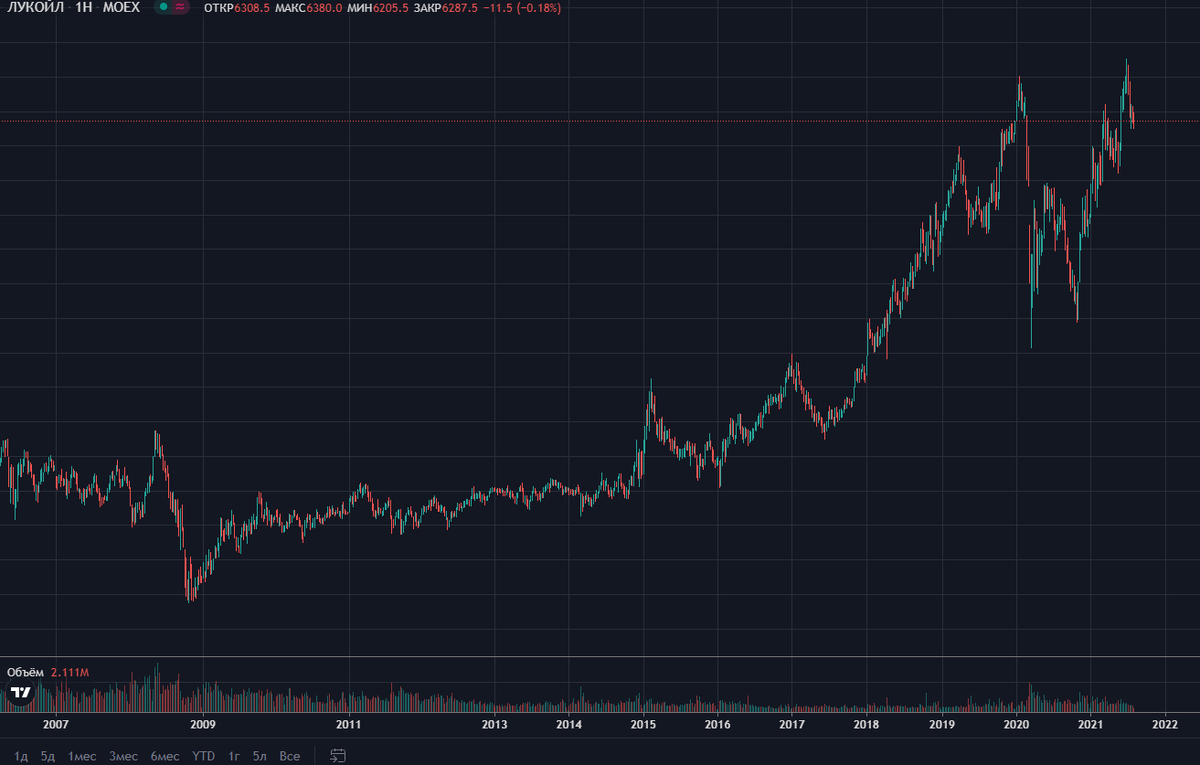Click the 2022 label on time axis
Viewport: 1200px width, 765px height.
pos(1165,724)
